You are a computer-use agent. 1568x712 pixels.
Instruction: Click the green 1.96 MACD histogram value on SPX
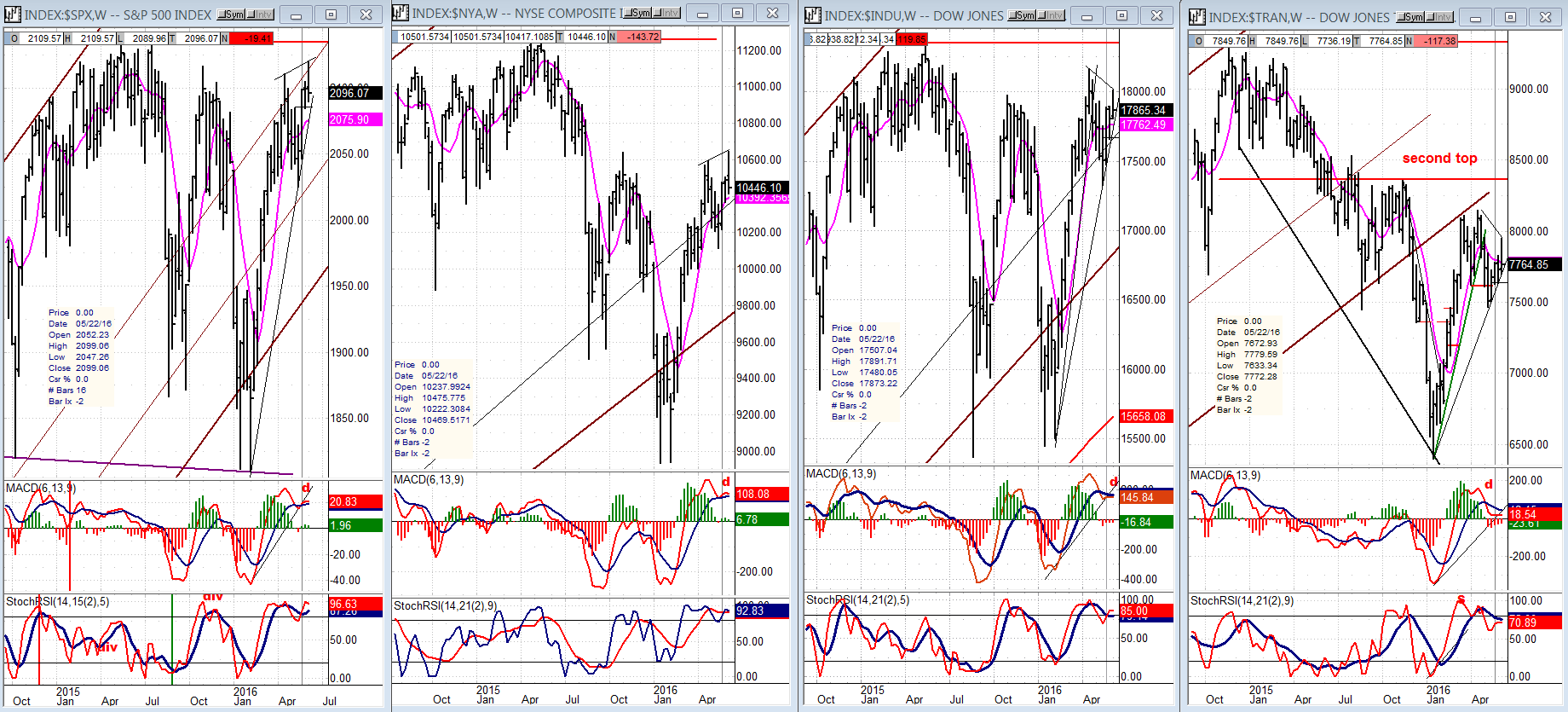355,525
